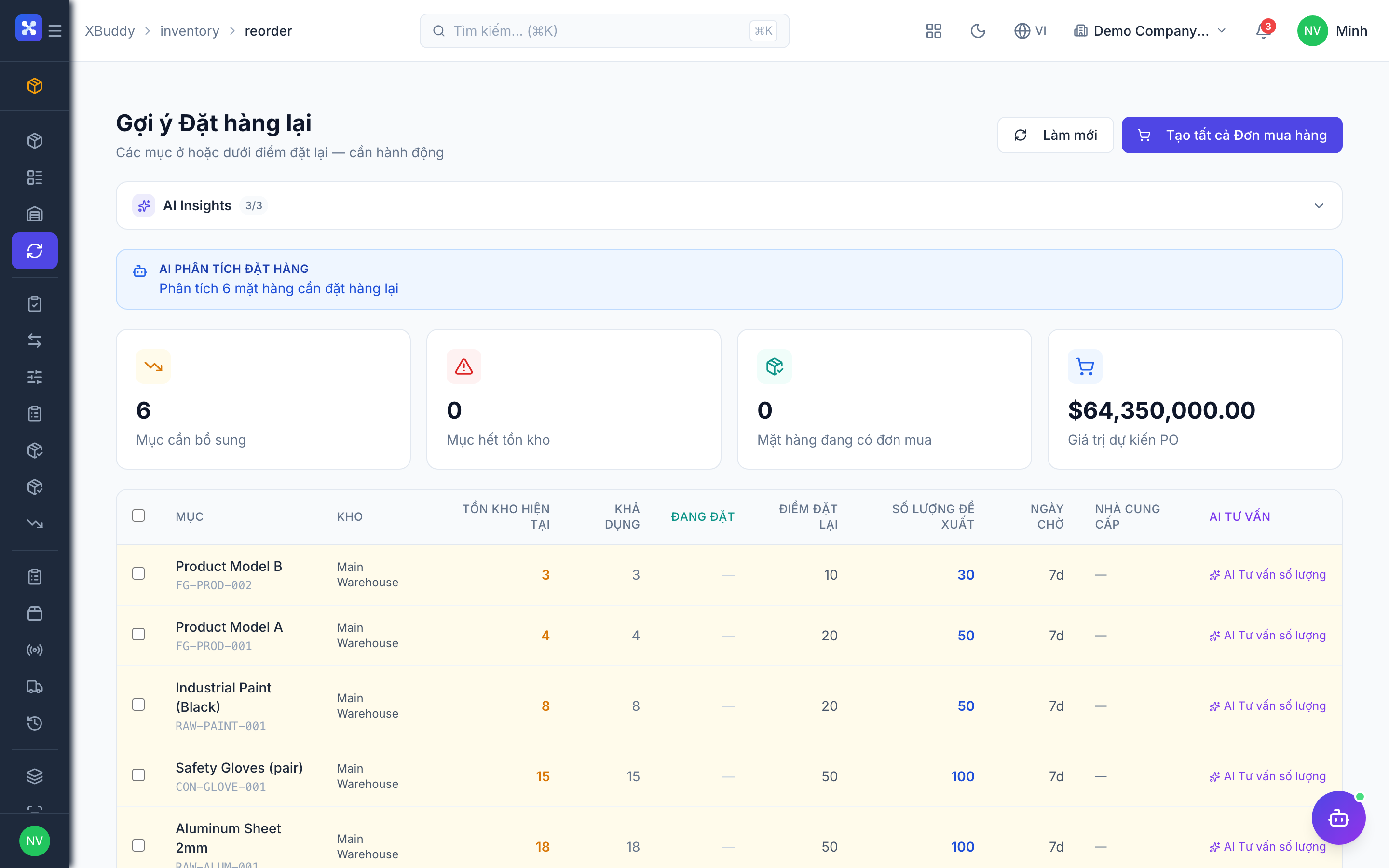The image size is (1389, 868).
Task: Open the AI chatbot floating button
Action: tap(1338, 818)
